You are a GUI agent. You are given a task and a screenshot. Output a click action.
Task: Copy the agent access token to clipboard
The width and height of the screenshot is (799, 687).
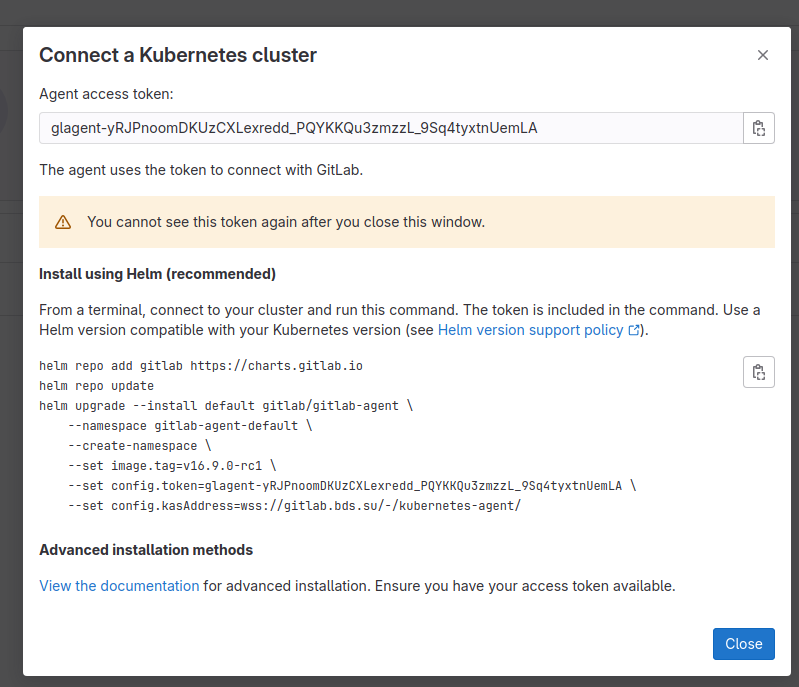click(759, 128)
